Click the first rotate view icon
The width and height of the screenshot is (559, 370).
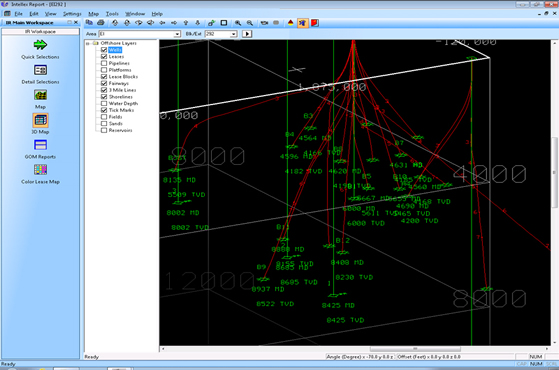pyautogui.click(x=115, y=23)
